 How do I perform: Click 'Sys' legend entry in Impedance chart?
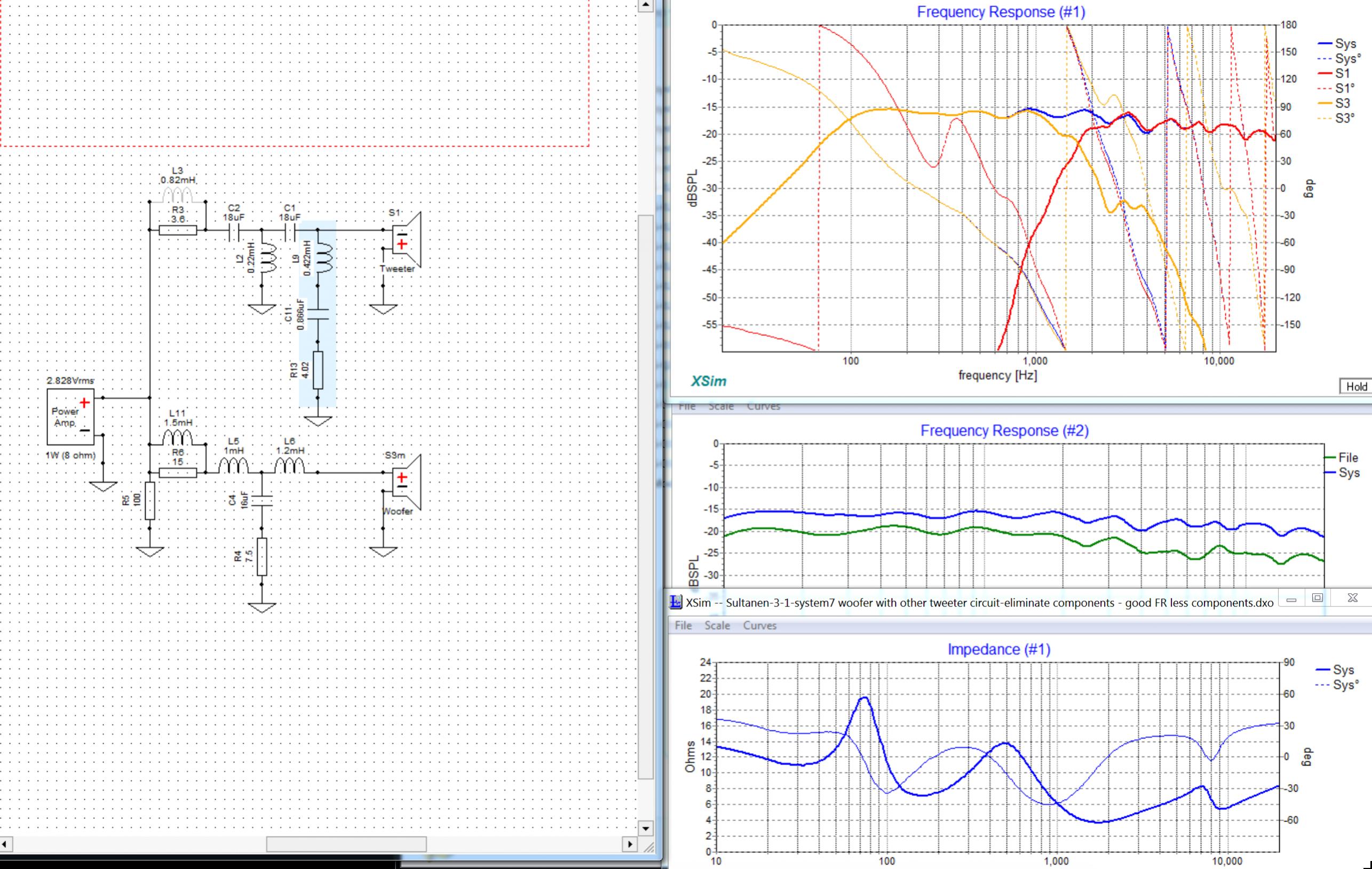[x=1336, y=670]
